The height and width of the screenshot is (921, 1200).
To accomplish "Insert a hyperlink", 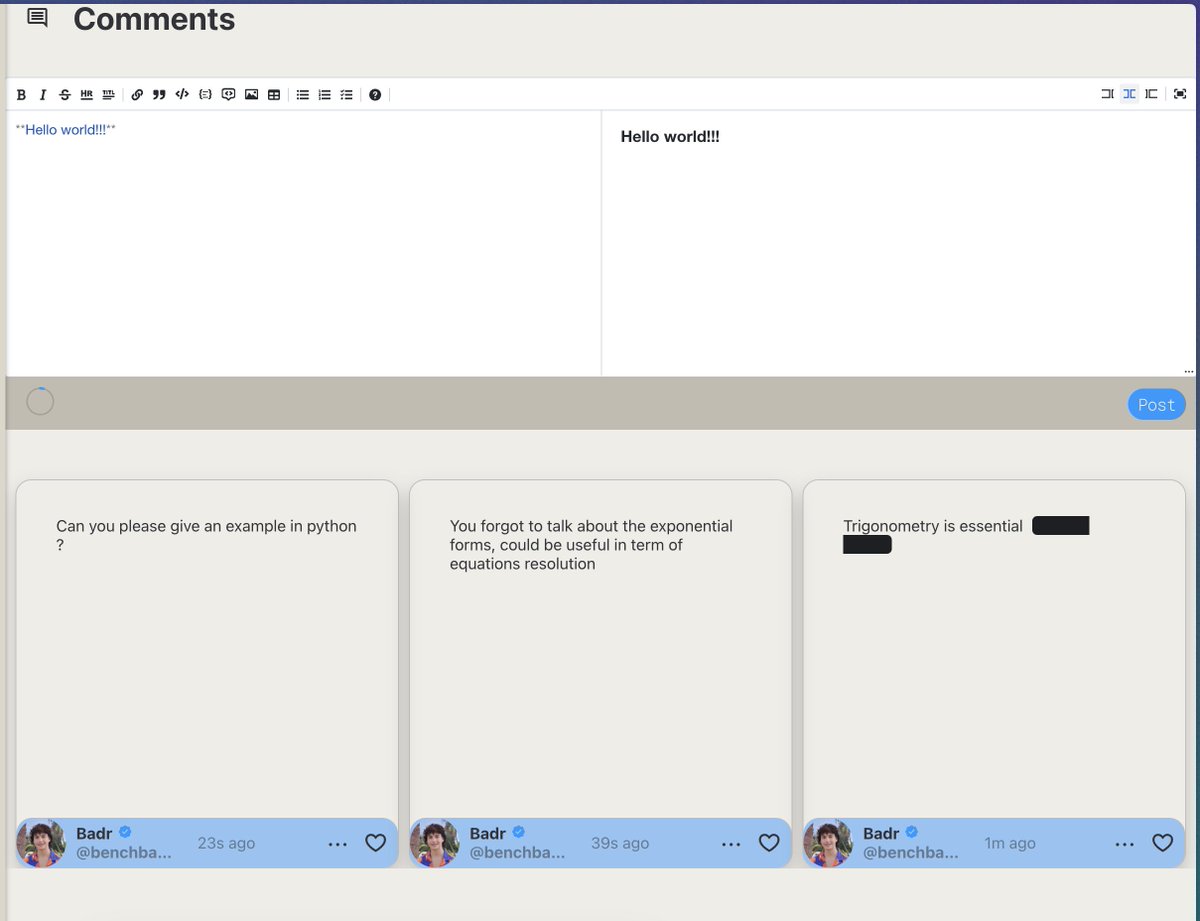I will pyautogui.click(x=137, y=94).
